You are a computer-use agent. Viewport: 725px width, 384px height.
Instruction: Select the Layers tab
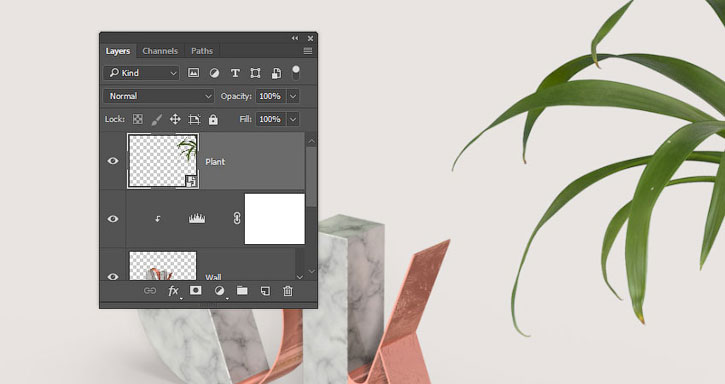(117, 51)
